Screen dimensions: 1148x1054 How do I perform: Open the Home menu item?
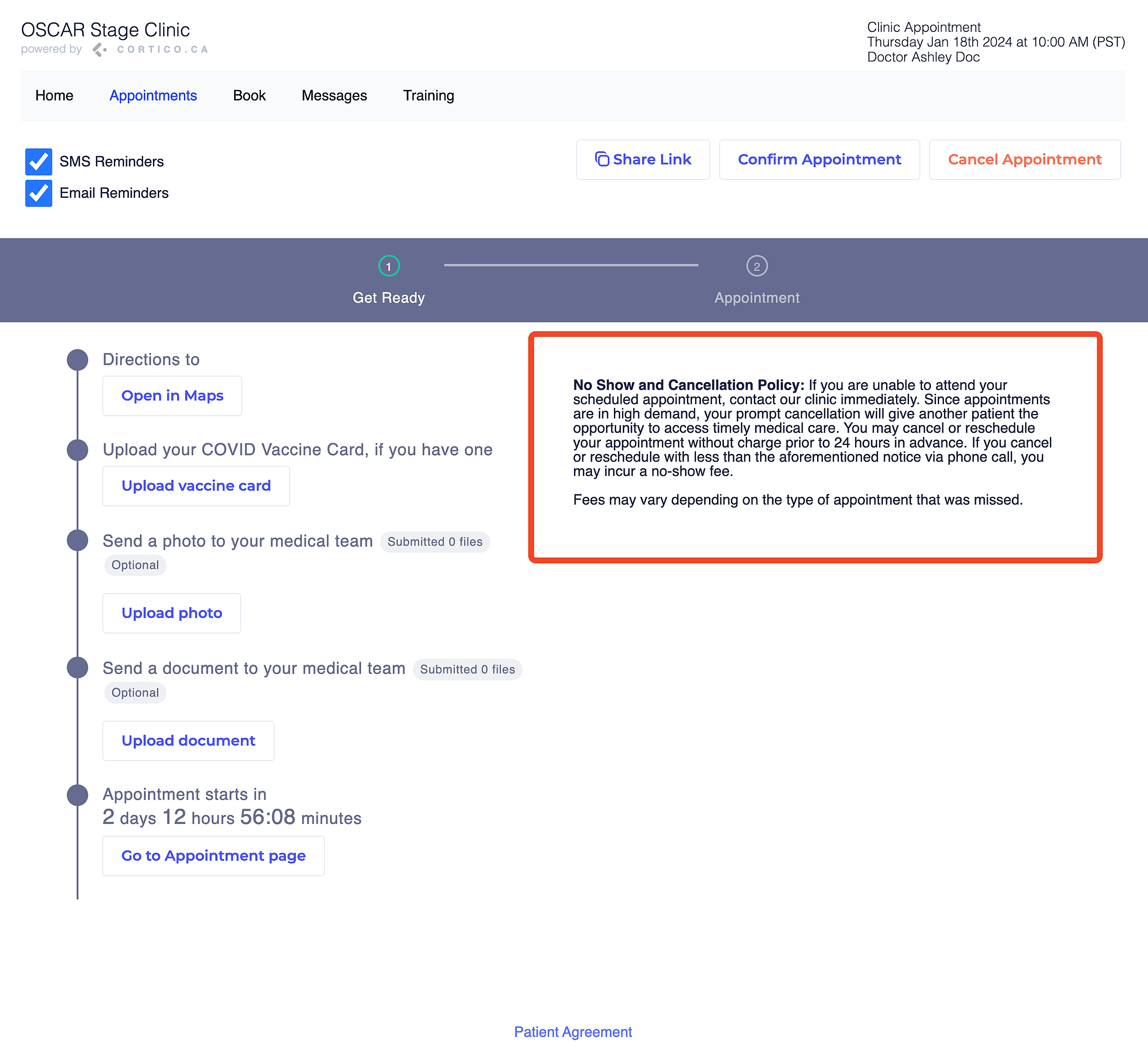pyautogui.click(x=54, y=95)
